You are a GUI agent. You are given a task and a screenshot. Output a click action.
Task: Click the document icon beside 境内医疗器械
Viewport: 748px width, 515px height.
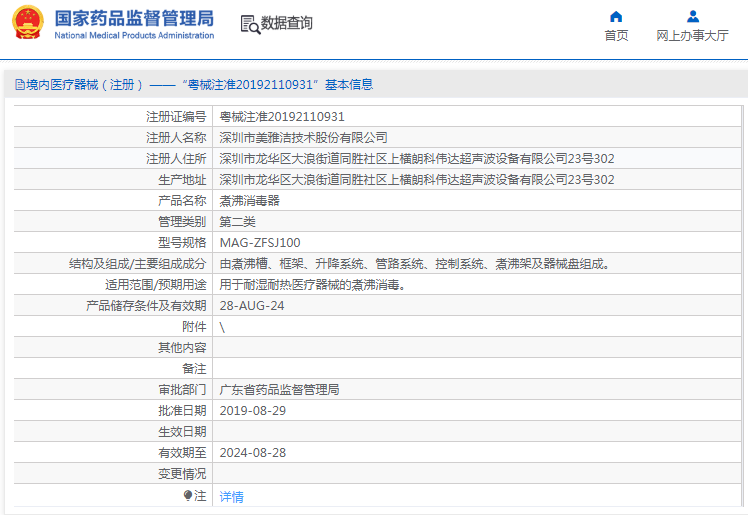point(18,85)
